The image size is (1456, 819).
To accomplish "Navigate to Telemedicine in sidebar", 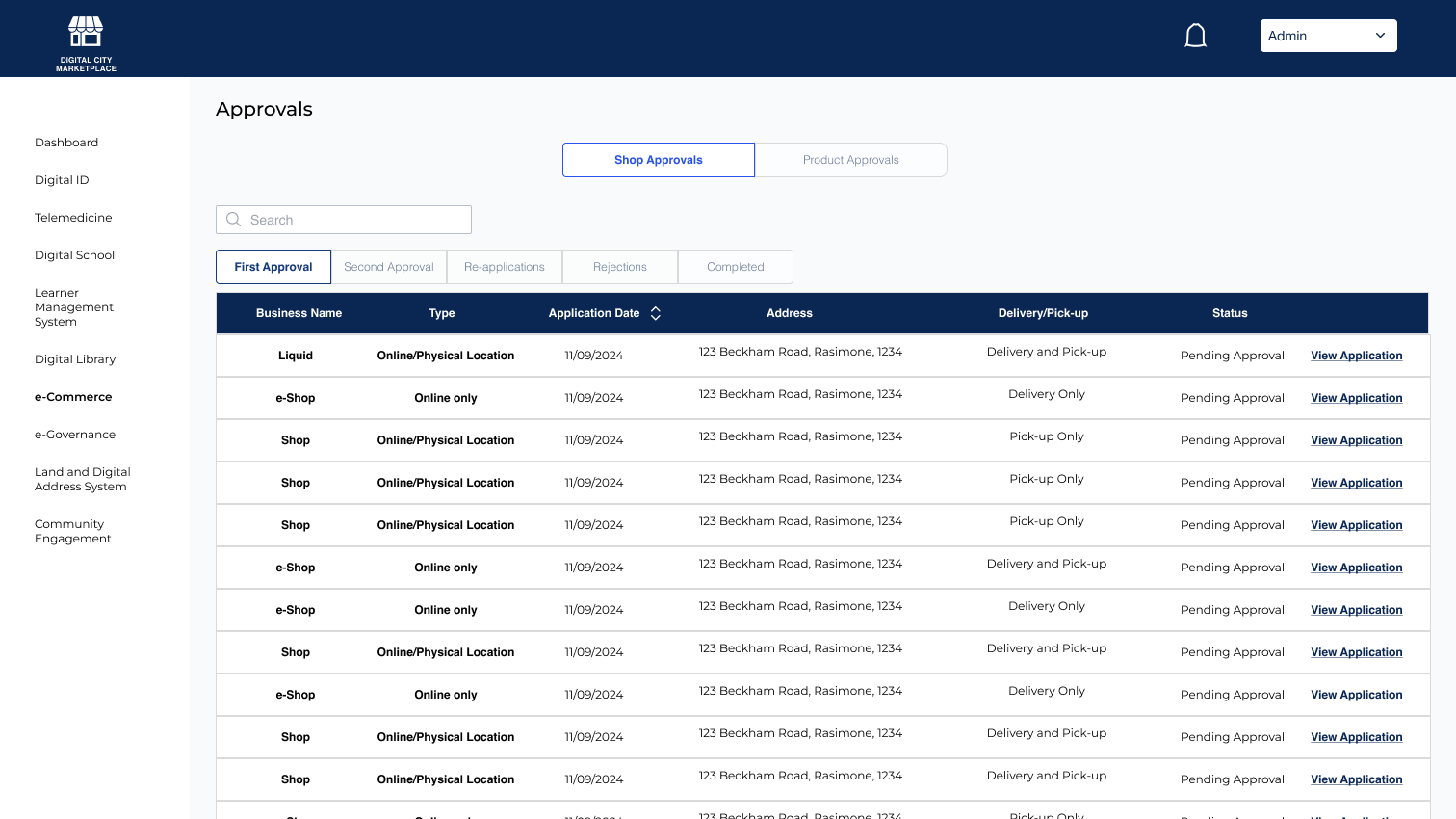I will [73, 218].
